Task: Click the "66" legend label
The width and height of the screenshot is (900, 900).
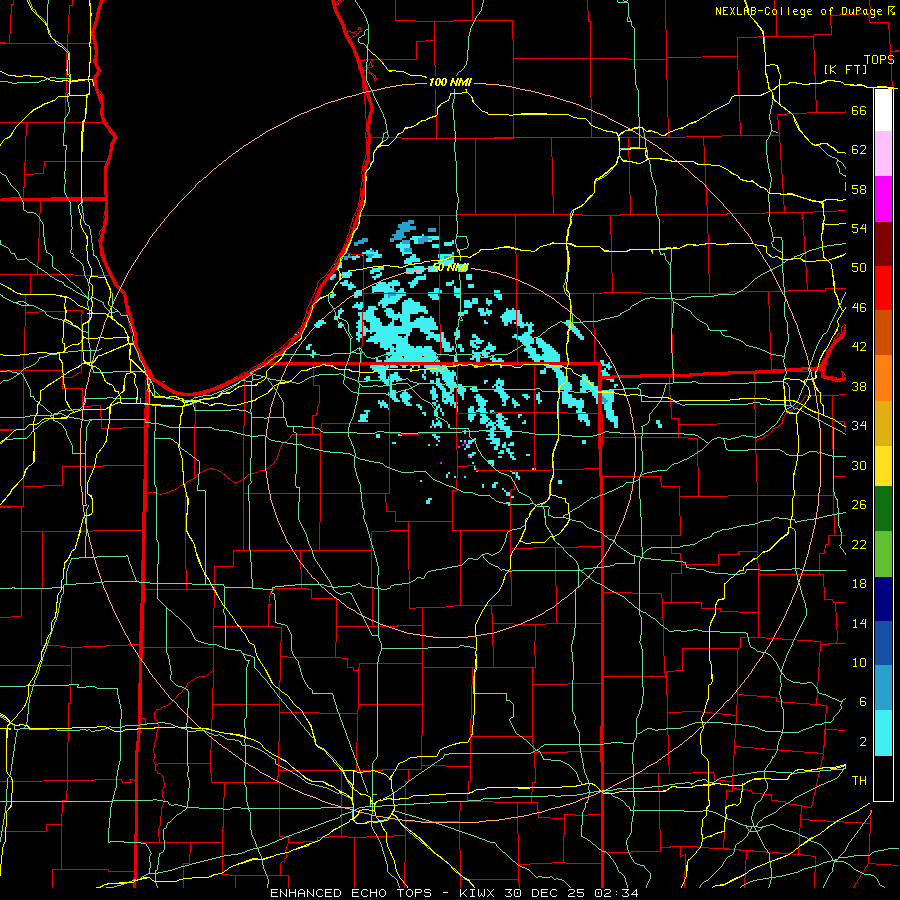Action: pos(859,110)
